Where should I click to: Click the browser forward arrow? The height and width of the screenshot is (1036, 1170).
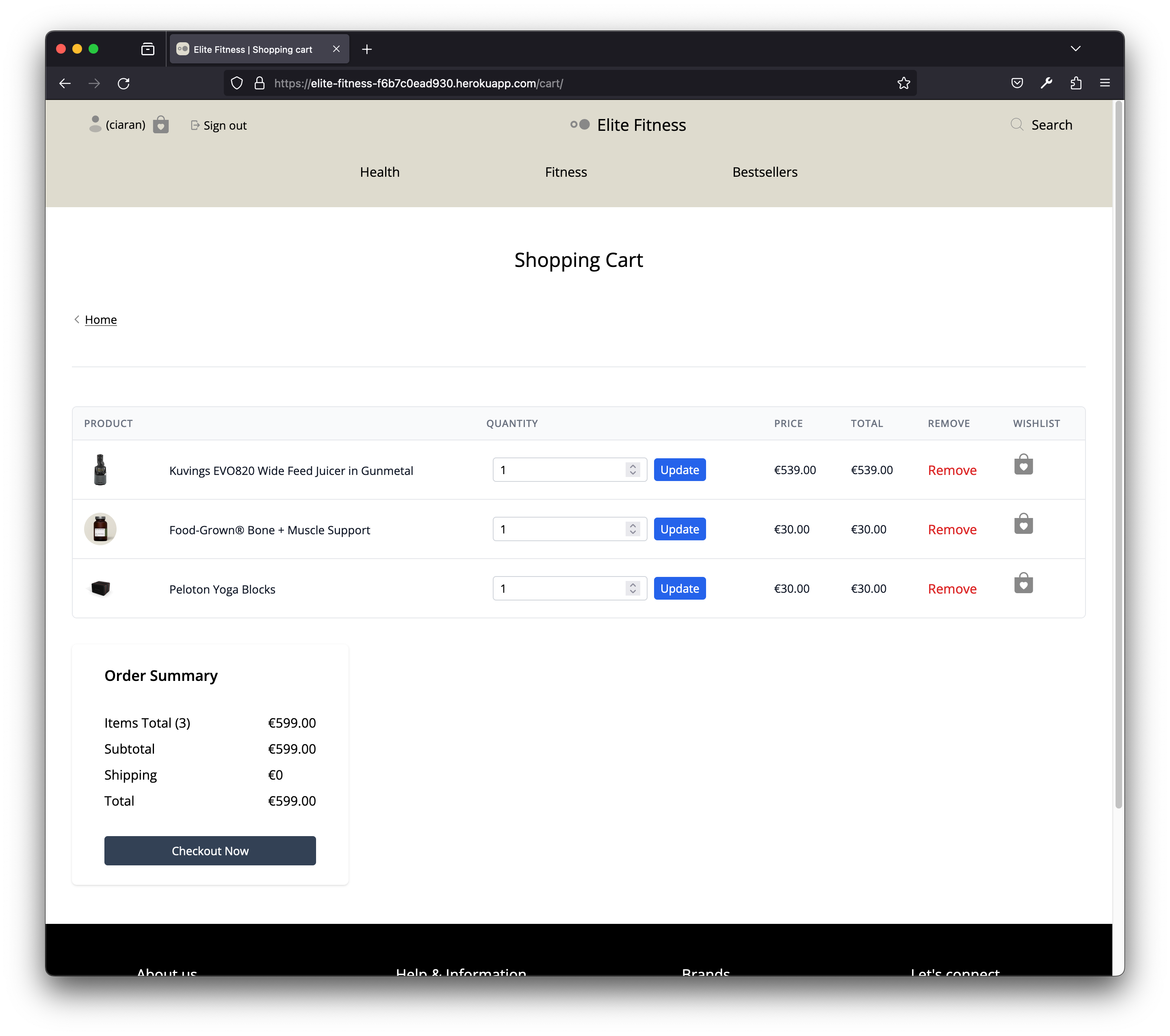click(94, 84)
